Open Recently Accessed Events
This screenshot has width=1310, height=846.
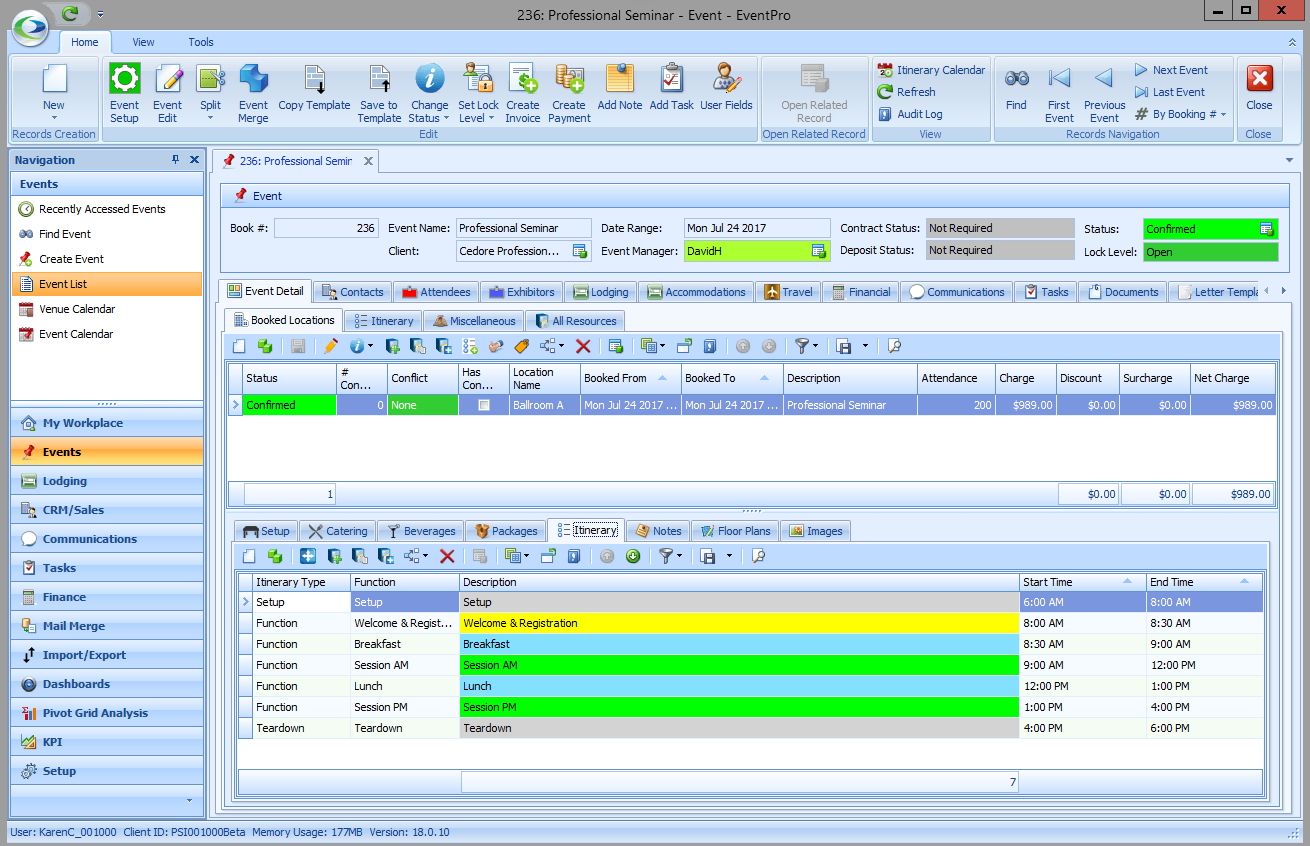pyautogui.click(x=106, y=209)
